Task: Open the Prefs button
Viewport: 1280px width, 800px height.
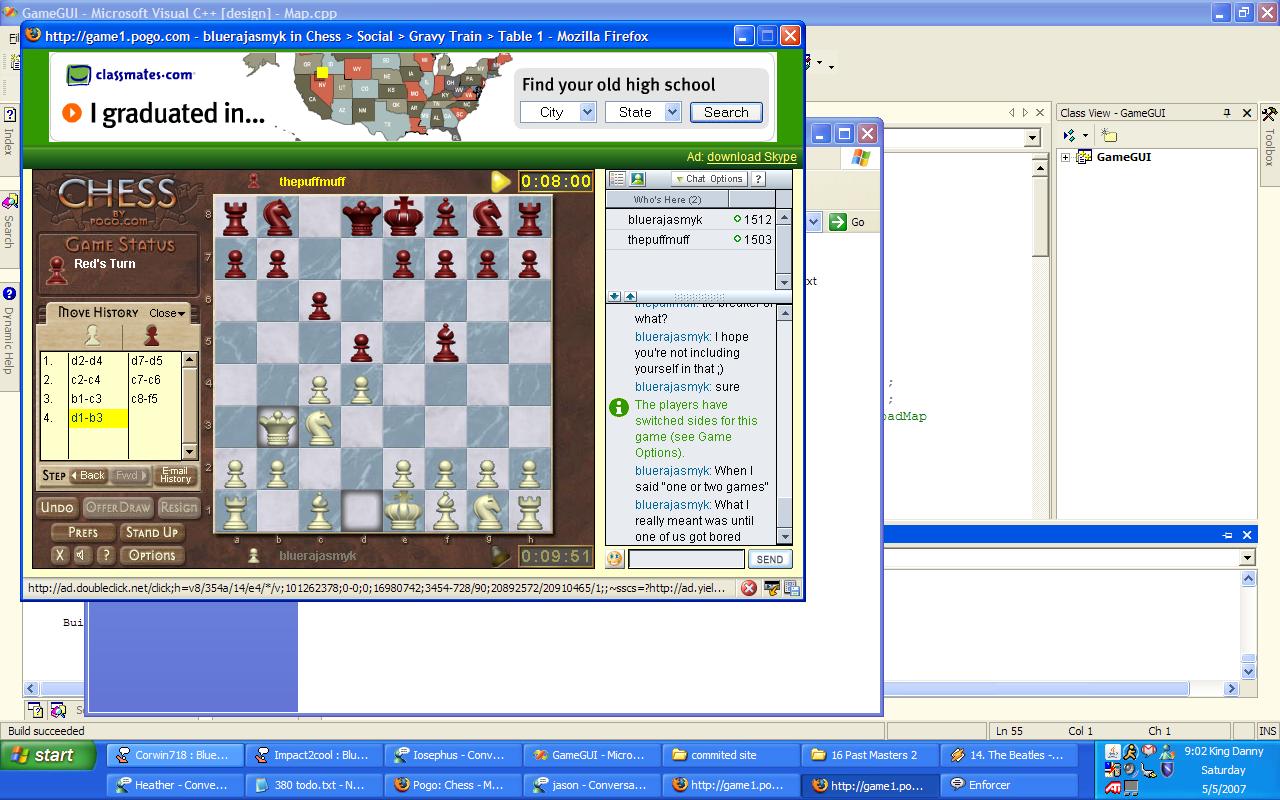Action: tap(83, 532)
